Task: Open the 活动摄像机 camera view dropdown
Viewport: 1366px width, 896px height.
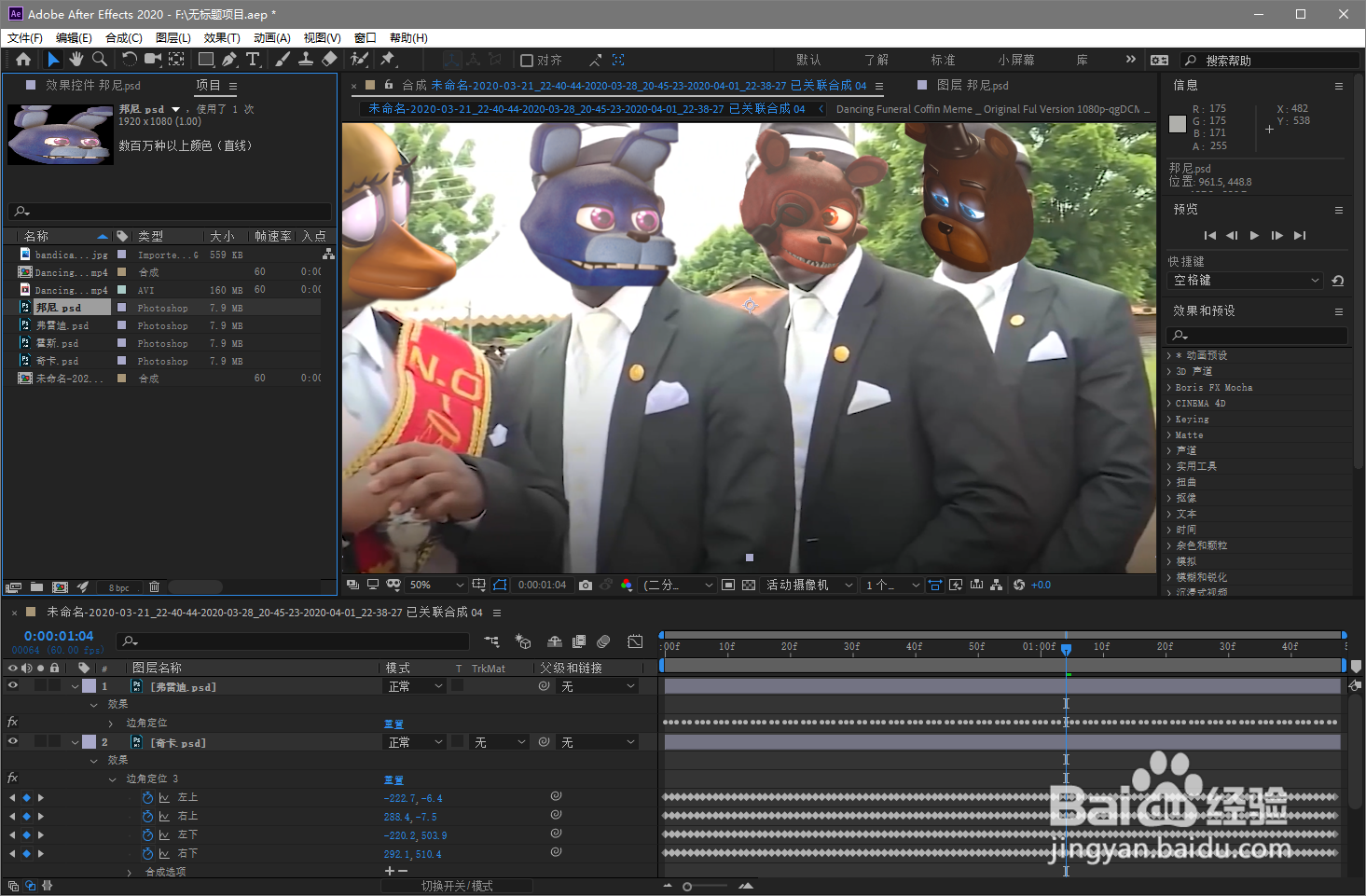Action: [x=808, y=586]
